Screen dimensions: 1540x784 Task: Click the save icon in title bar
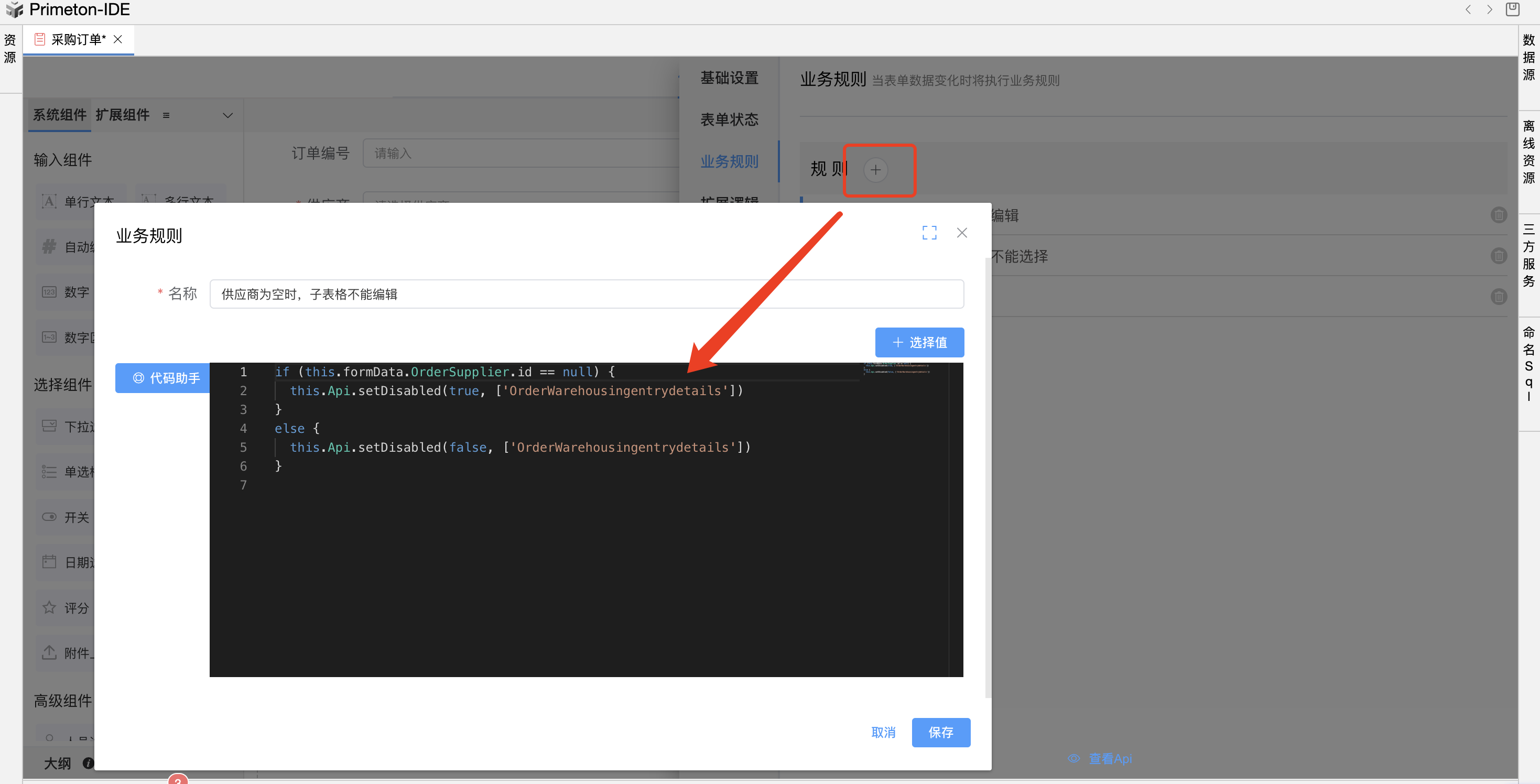click(1512, 9)
